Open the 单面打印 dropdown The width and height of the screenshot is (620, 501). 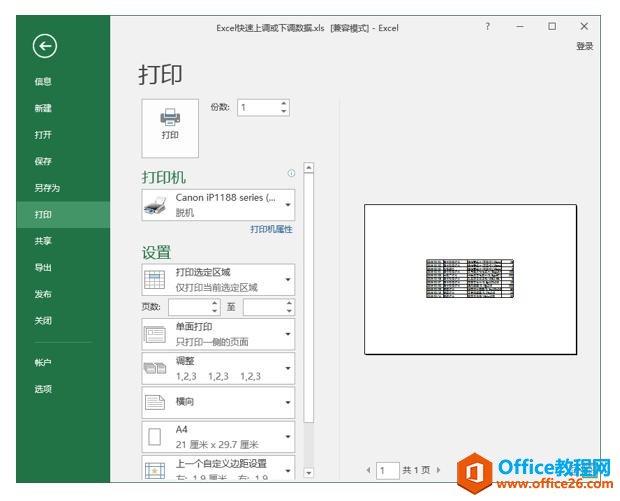(218, 334)
